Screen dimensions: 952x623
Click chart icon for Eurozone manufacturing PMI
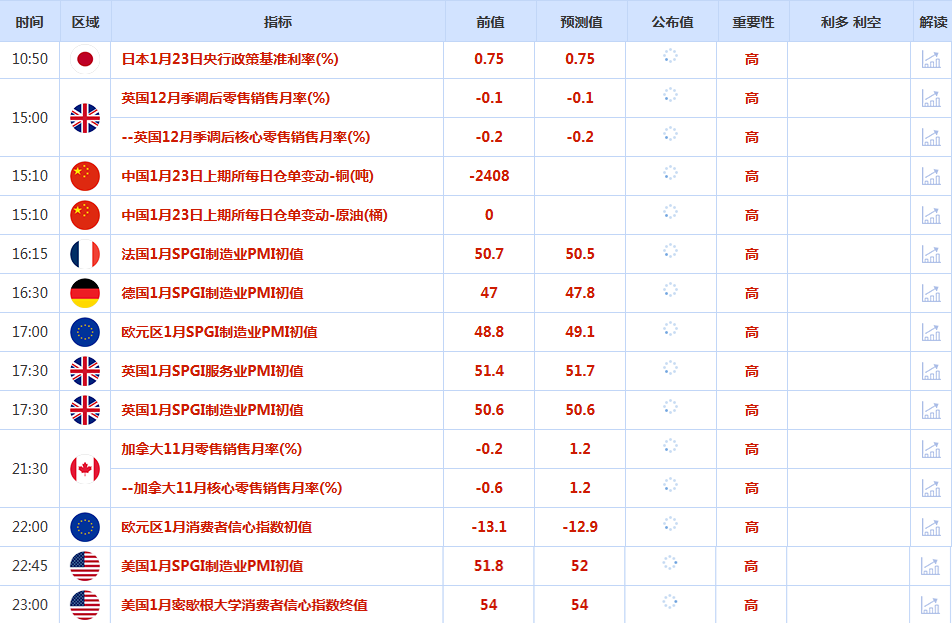click(x=931, y=332)
